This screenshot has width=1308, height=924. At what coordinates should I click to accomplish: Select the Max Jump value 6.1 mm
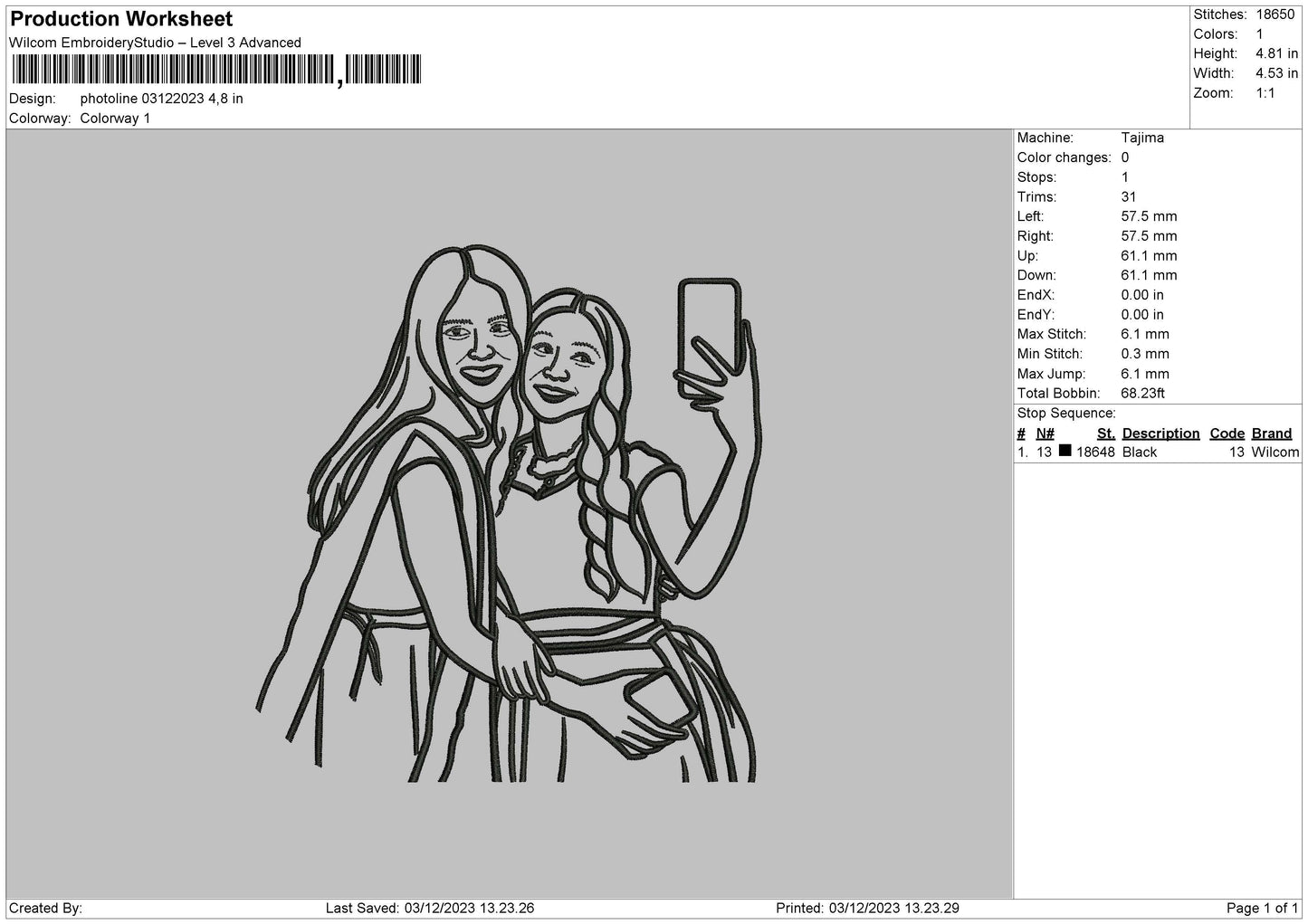[x=1145, y=374]
